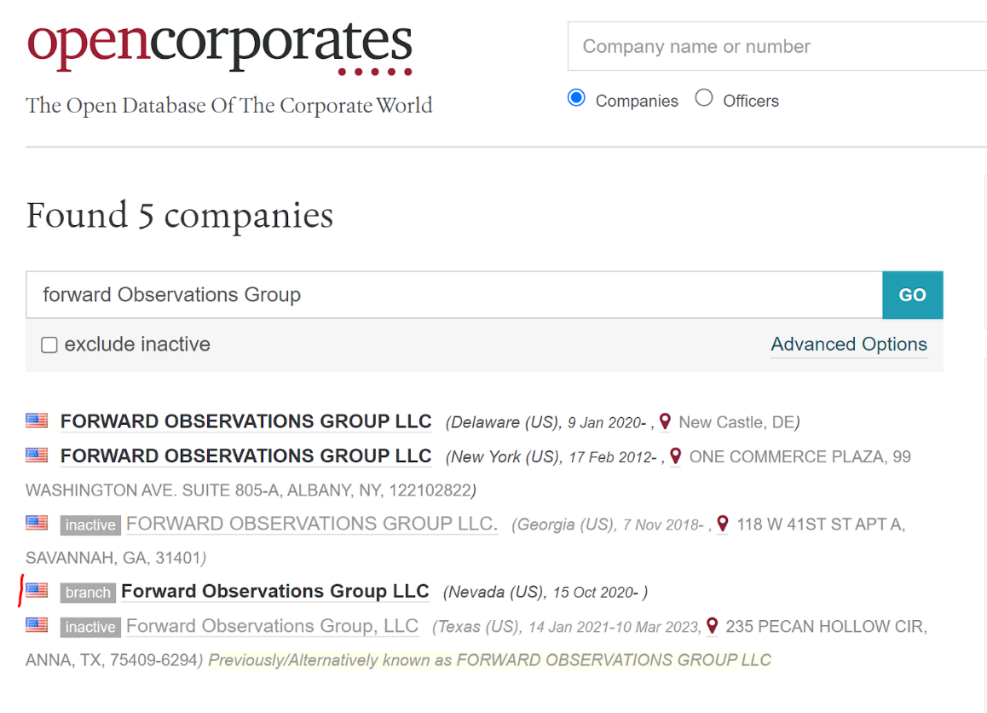Click the US flag beside the New York result
987x713 pixels.
click(37, 455)
